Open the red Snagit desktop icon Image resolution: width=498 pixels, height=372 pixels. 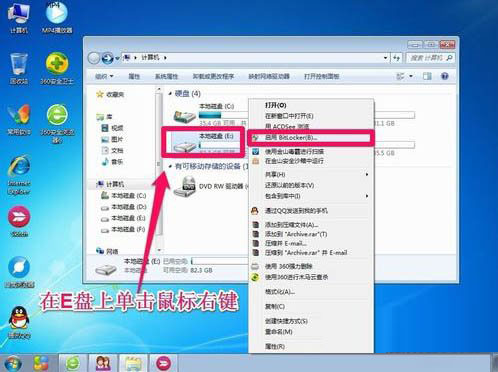click(x=19, y=221)
